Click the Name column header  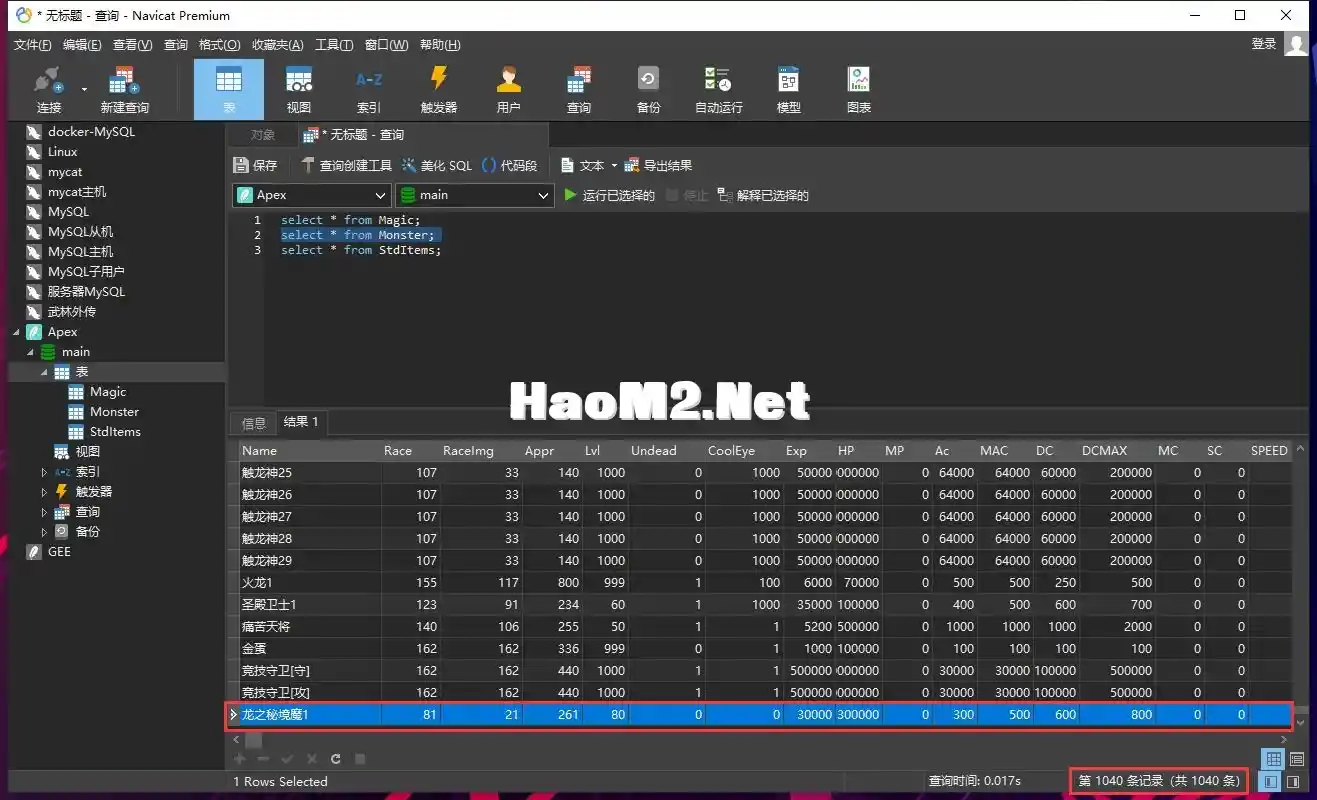point(308,450)
